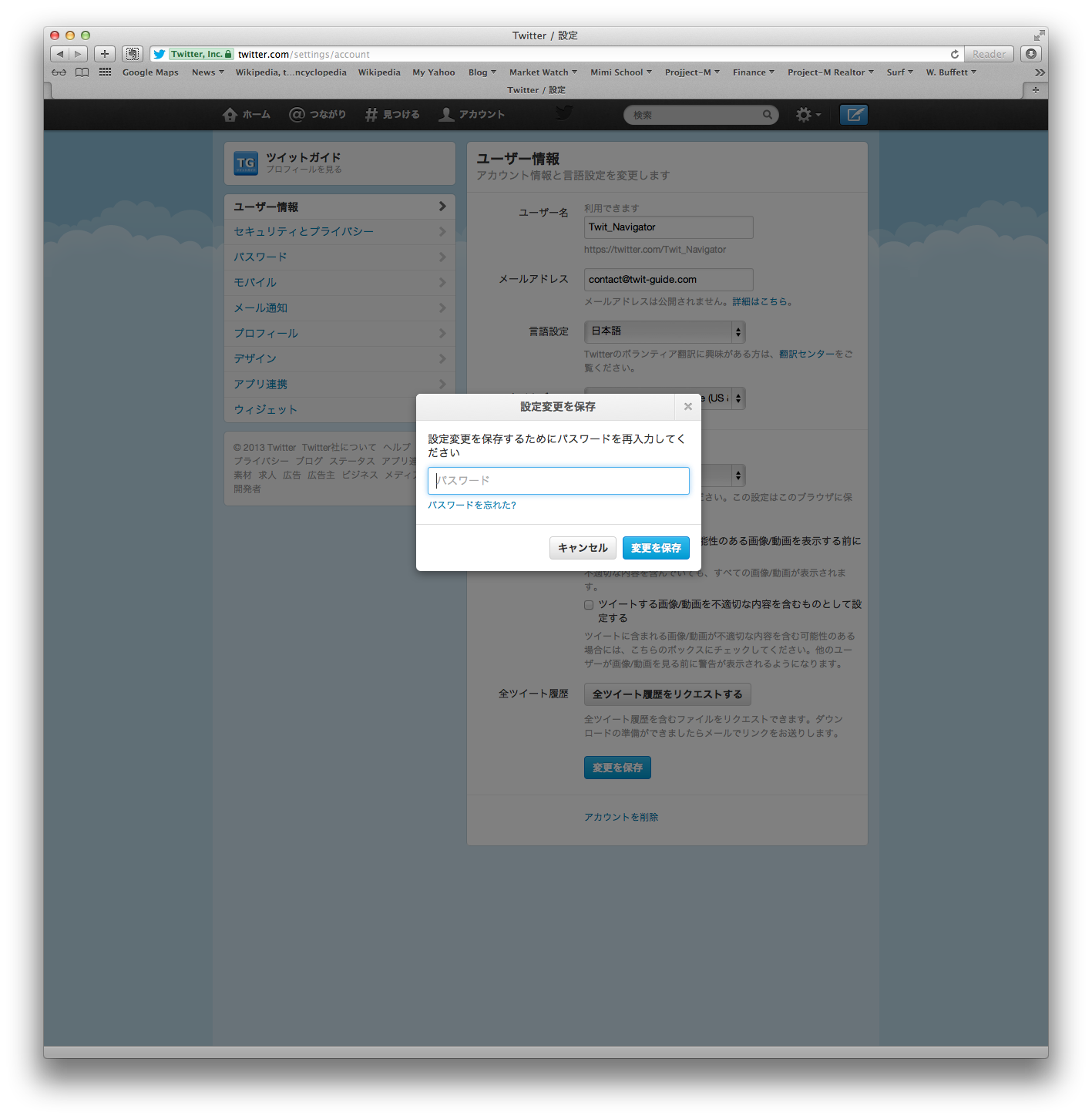Expand the Finance bookmarks folder
The width and height of the screenshot is (1092, 1119).
[754, 72]
